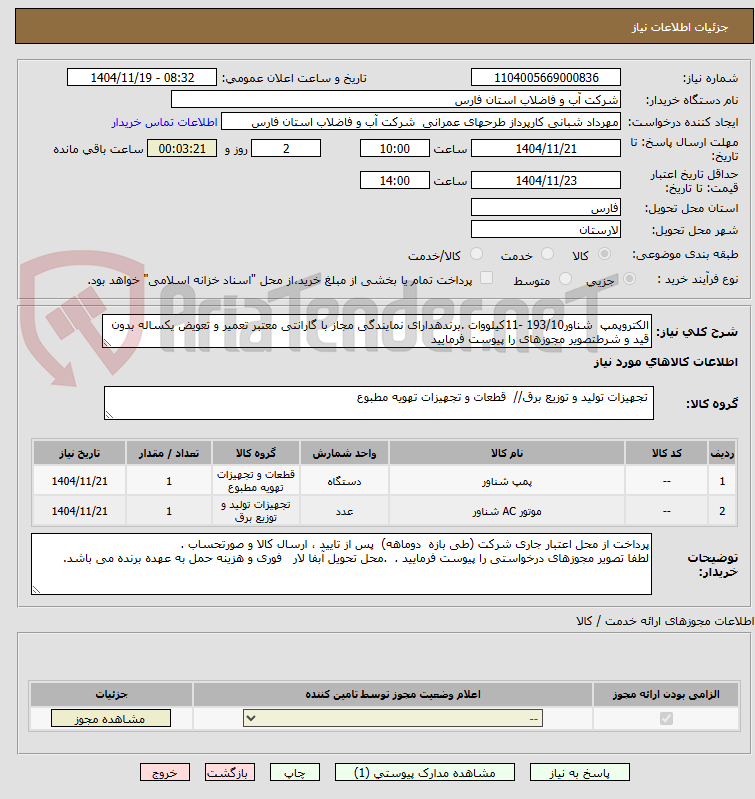Click the remaining time 00:03:21 field
755x799 pixels.
click(x=182, y=148)
